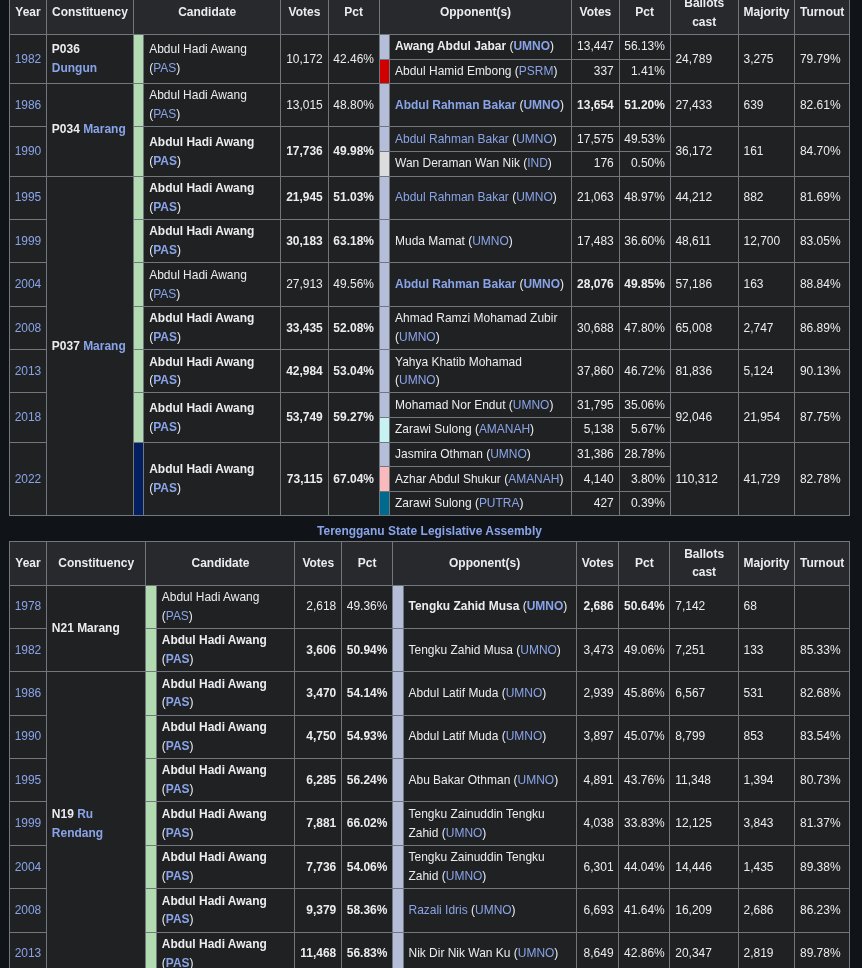Open the 1982 parliament election year link

(x=28, y=59)
